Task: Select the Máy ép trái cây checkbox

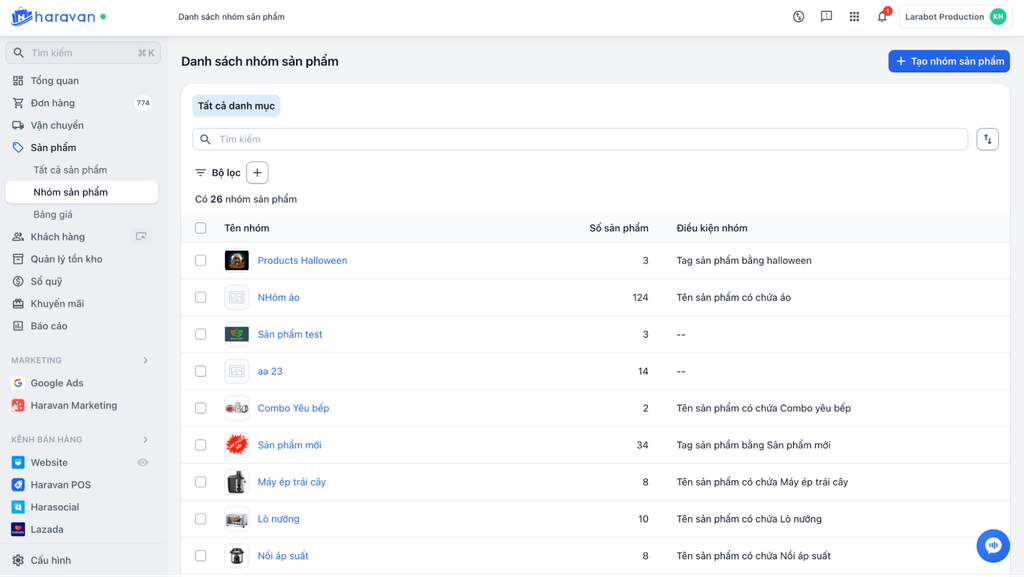Action: 201,482
